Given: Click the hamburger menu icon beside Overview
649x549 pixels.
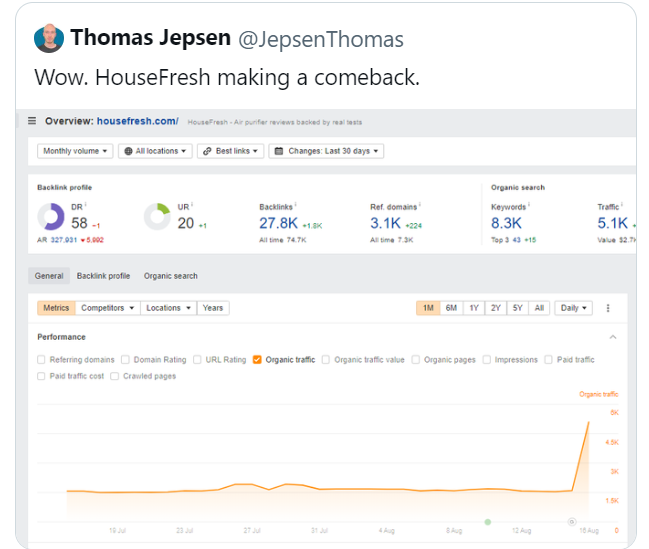Looking at the screenshot, I should [x=32, y=121].
